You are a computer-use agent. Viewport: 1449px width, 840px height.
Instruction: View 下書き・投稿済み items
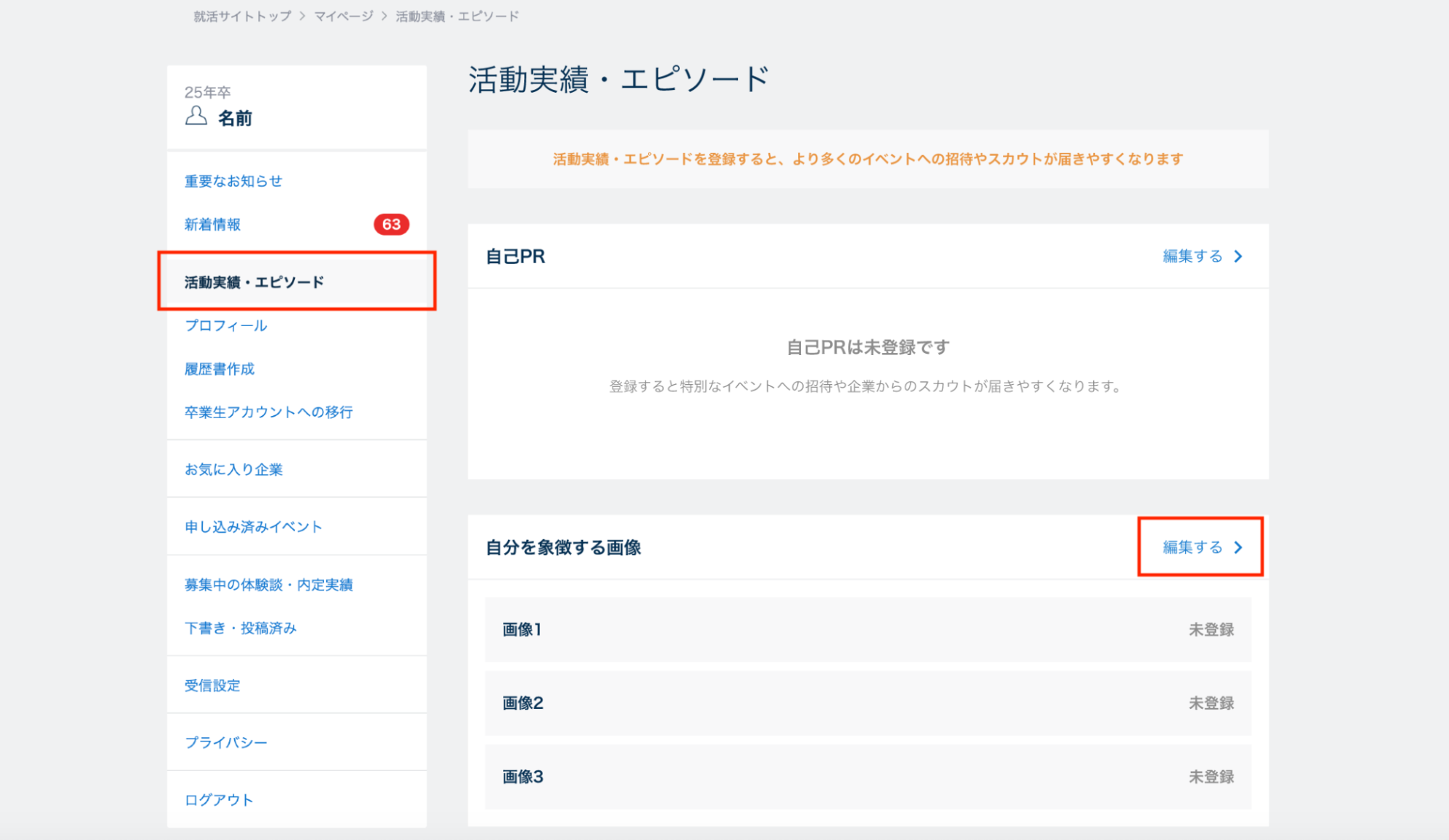point(240,628)
